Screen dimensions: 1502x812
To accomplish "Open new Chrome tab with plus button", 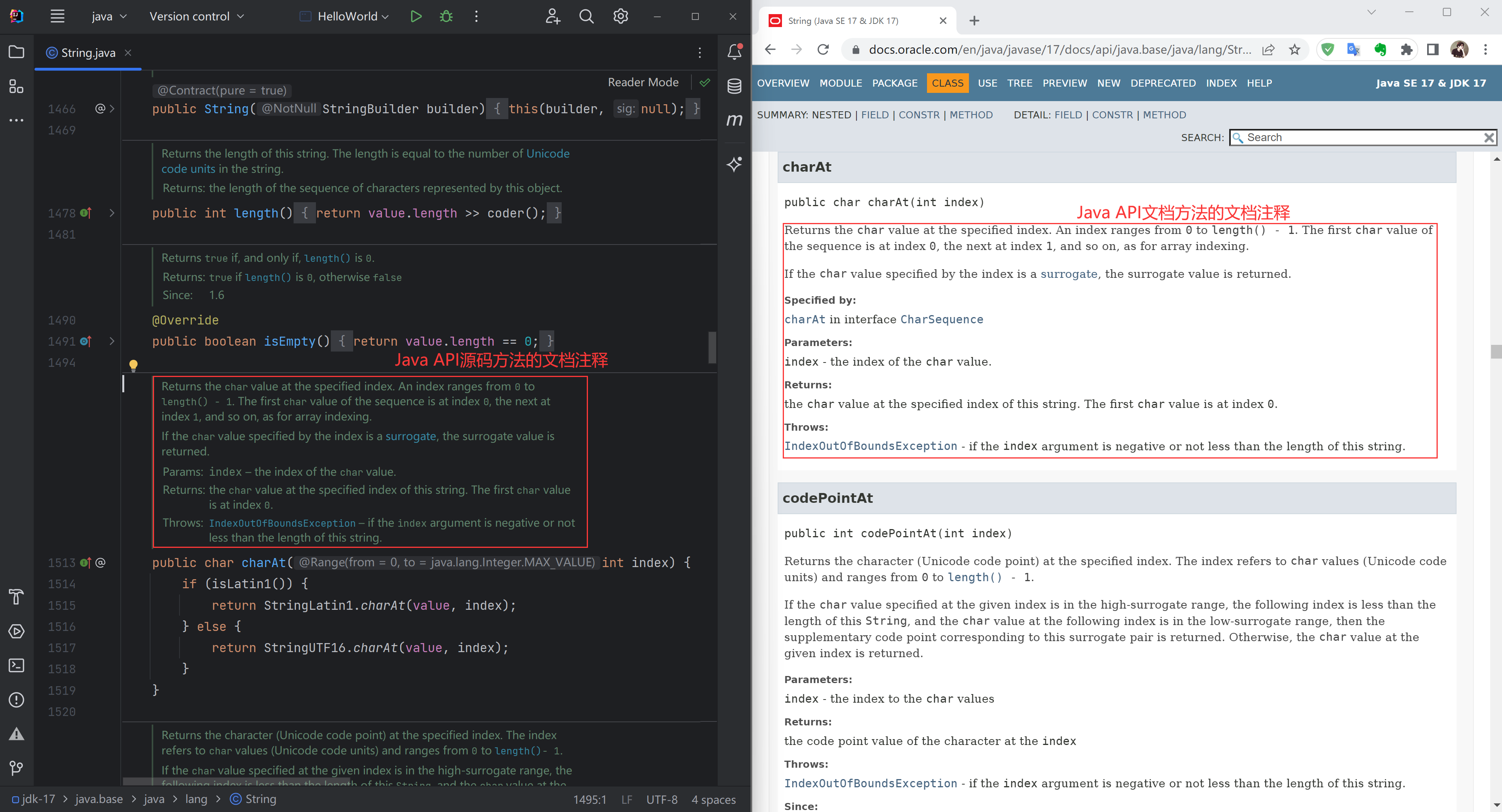I will [x=974, y=20].
